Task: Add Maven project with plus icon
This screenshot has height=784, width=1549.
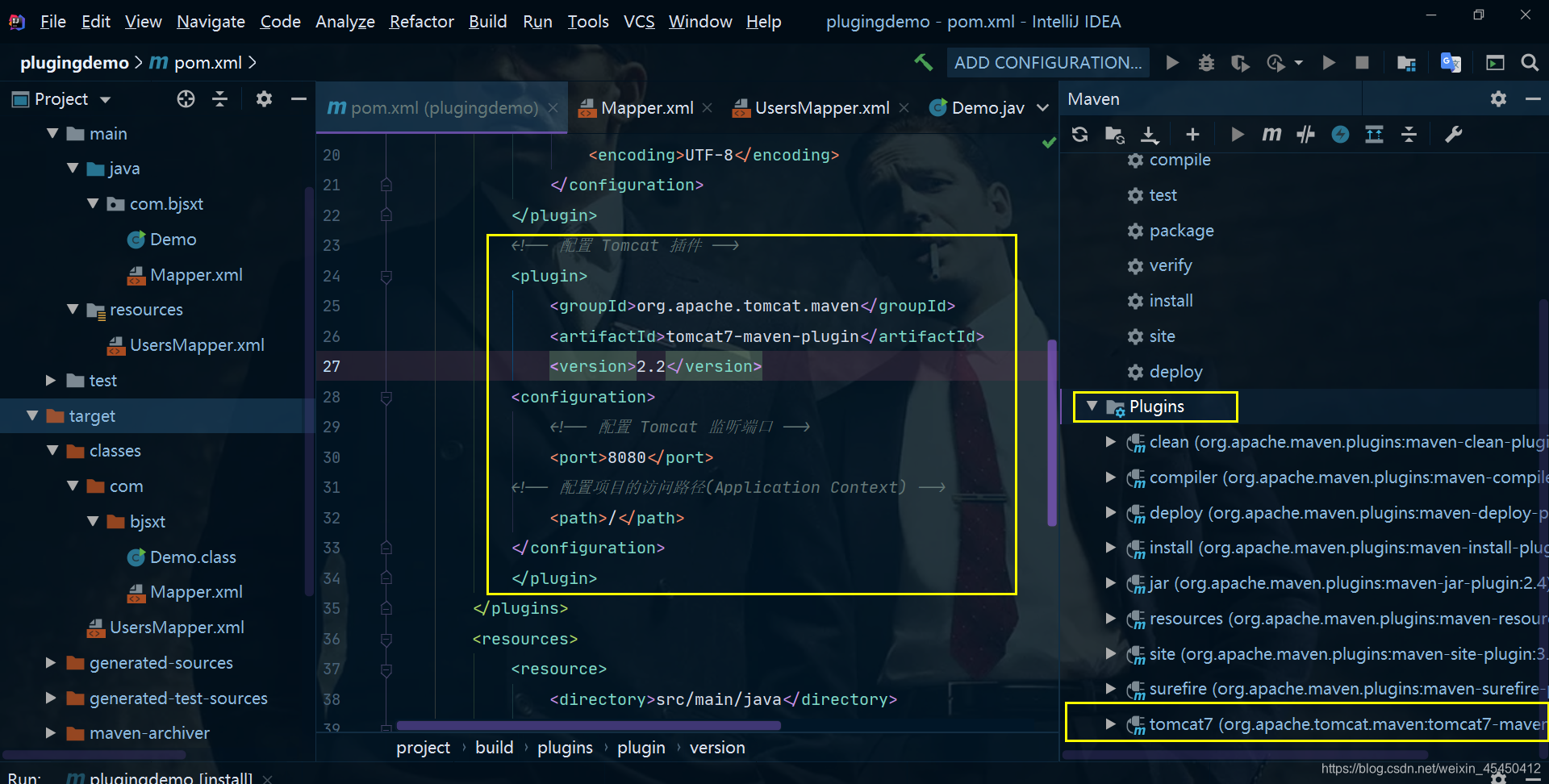Action: pyautogui.click(x=1192, y=134)
